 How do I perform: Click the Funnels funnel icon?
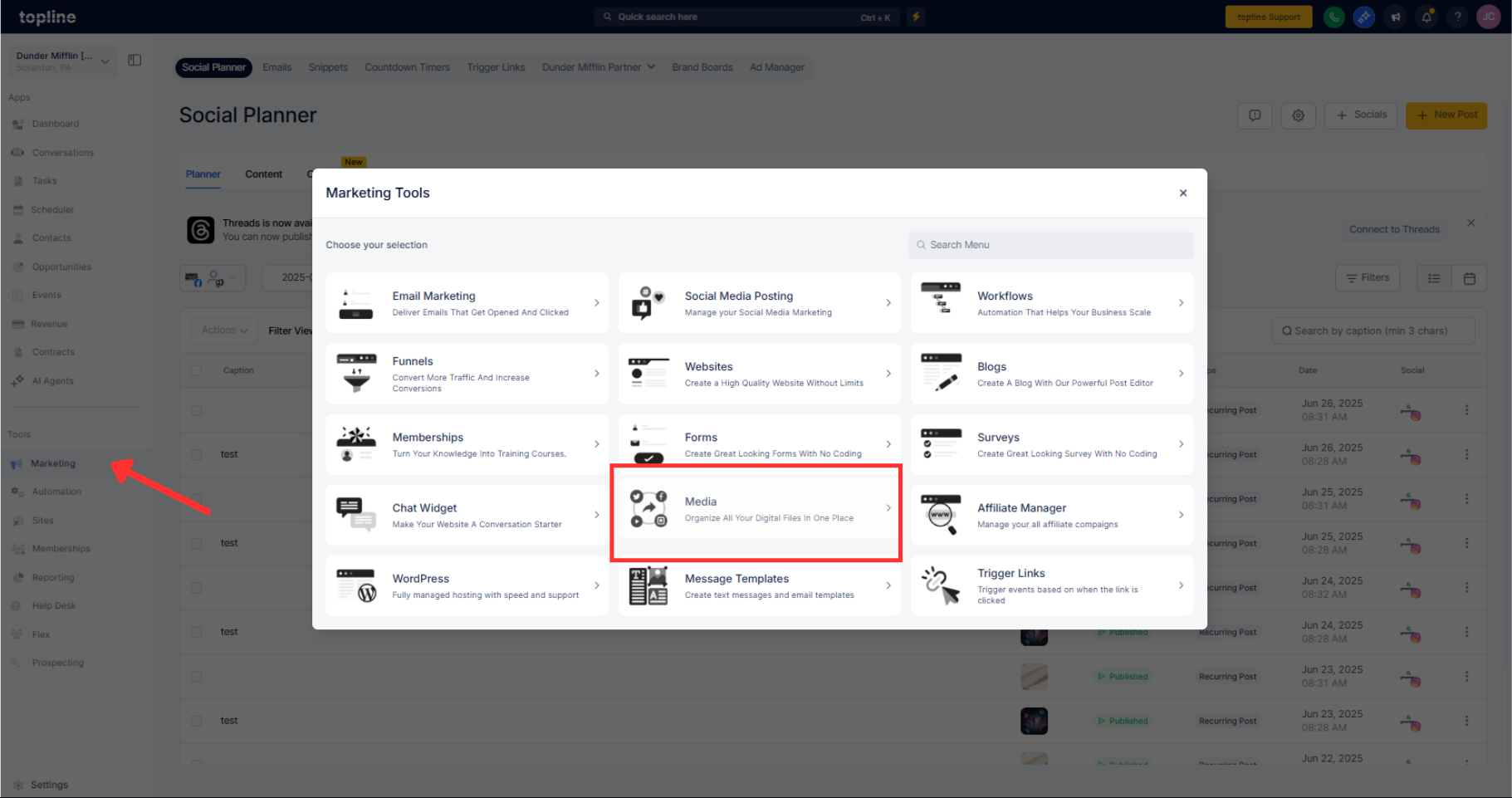pyautogui.click(x=356, y=373)
